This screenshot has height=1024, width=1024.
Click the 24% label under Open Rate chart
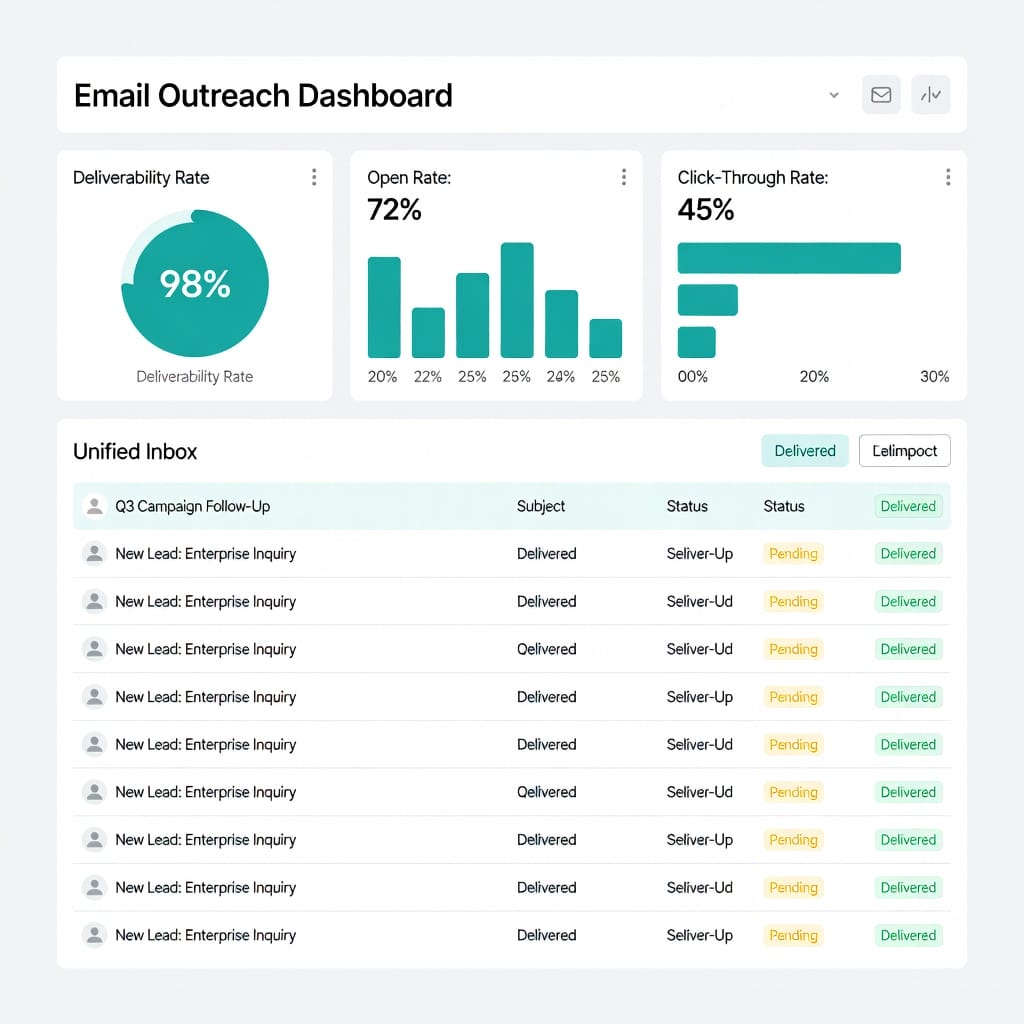[x=560, y=377]
